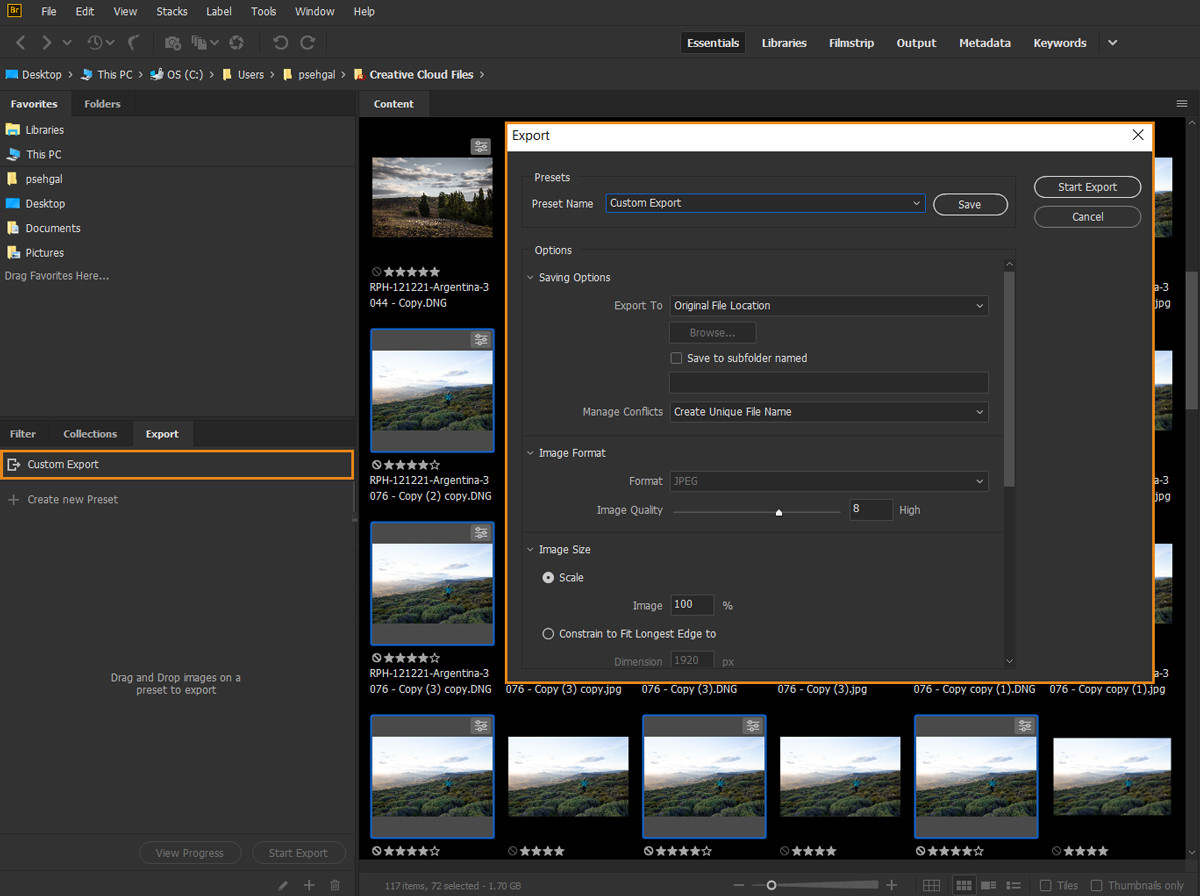
Task: Click the pencil edit preset icon
Action: 283,885
